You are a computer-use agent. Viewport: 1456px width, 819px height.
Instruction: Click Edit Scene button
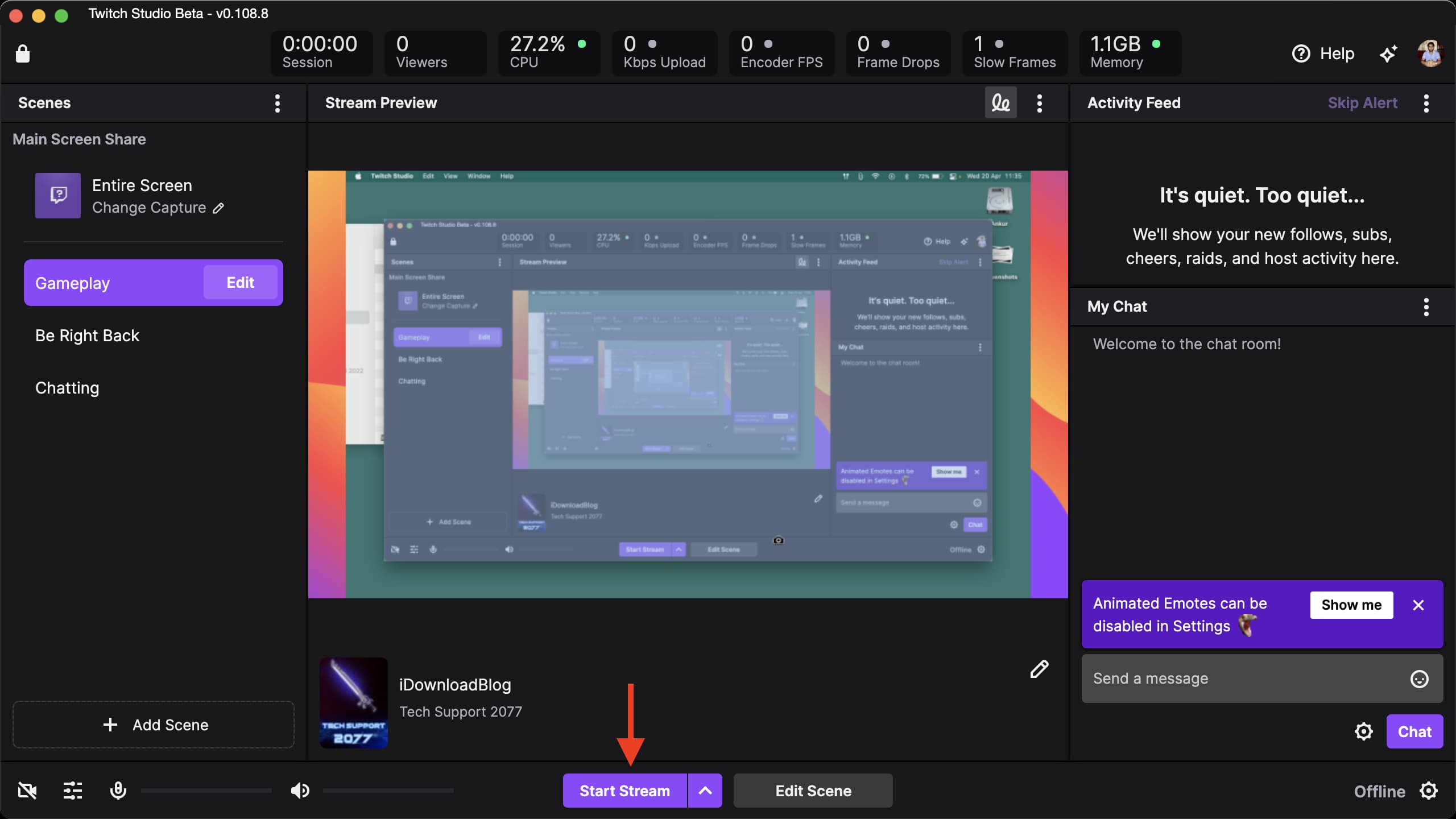pyautogui.click(x=813, y=791)
